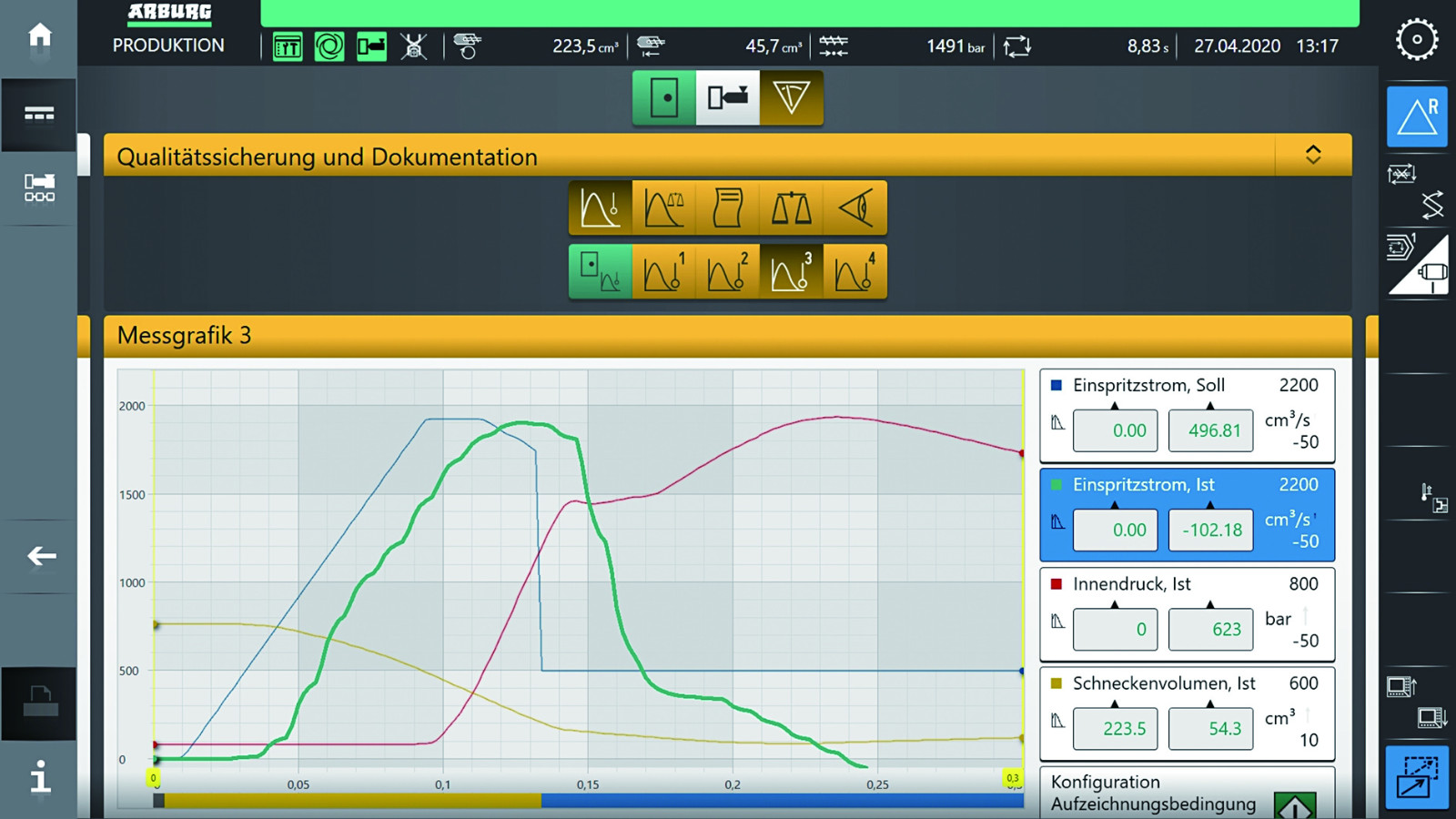1456x819 pixels.
Task: Click the green heating status icon
Action: (288, 46)
